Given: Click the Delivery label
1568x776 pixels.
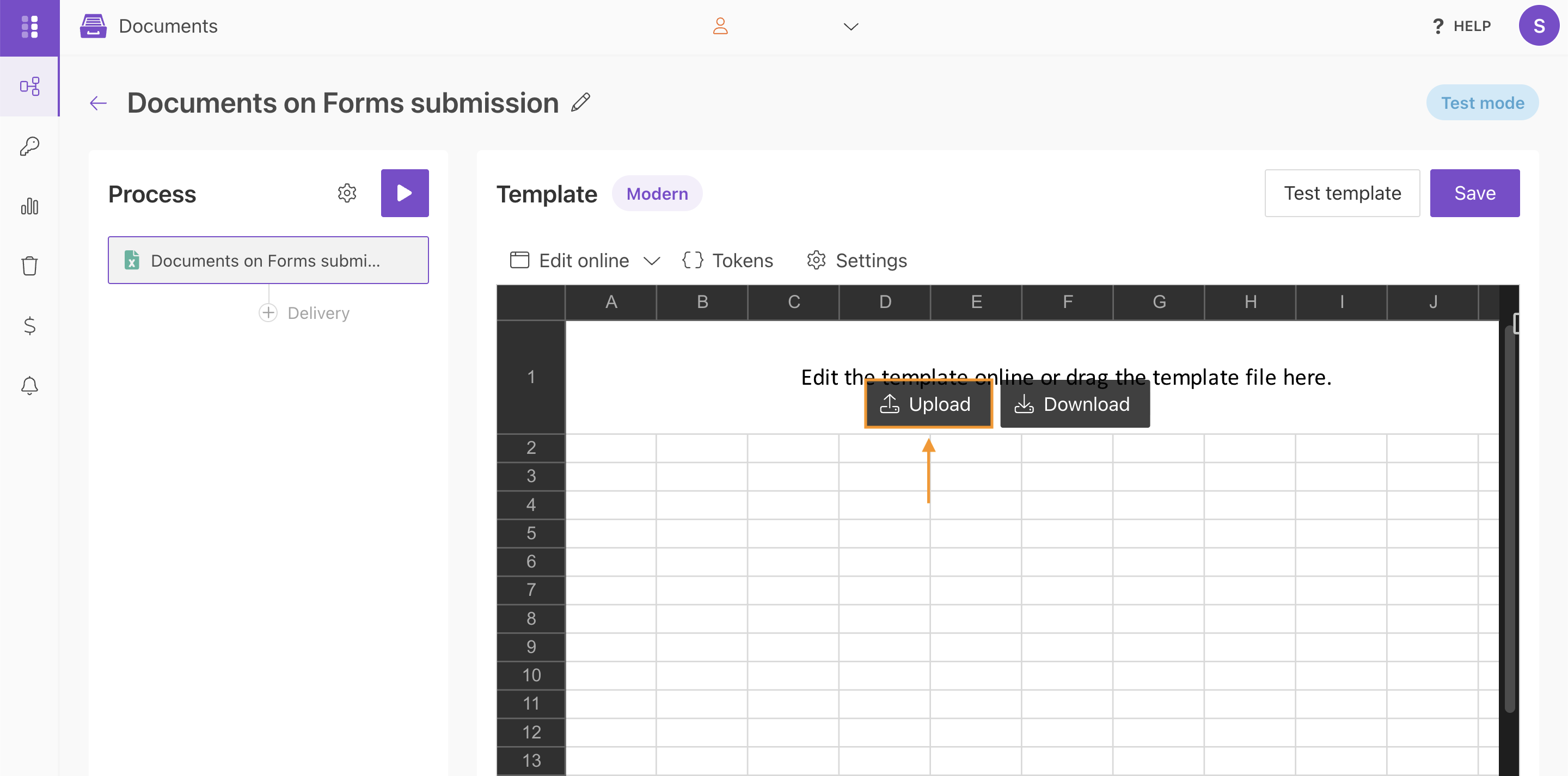Looking at the screenshot, I should click(x=318, y=313).
